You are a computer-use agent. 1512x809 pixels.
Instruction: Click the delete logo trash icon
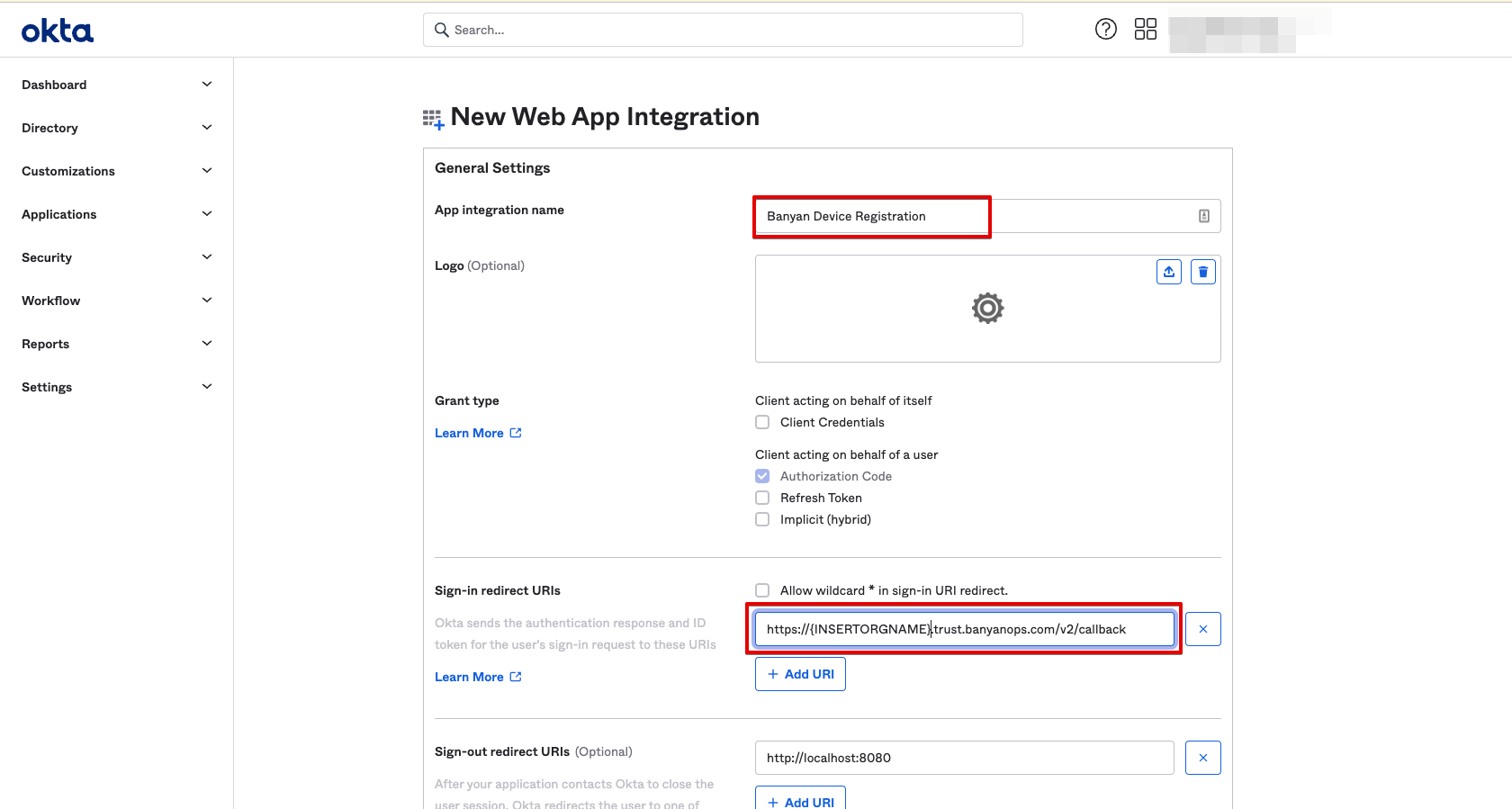[x=1202, y=272]
